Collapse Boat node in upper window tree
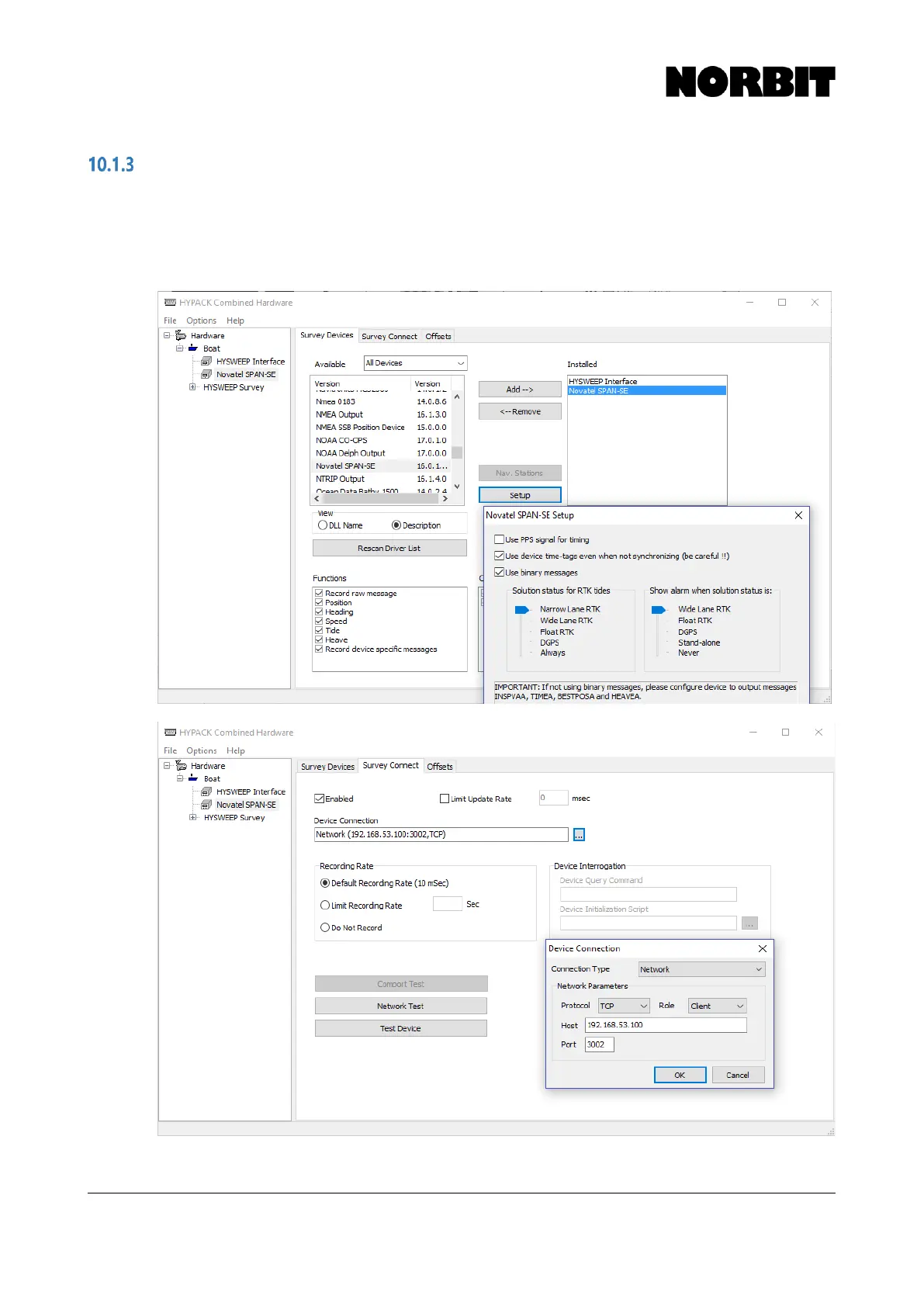 pyautogui.click(x=179, y=348)
